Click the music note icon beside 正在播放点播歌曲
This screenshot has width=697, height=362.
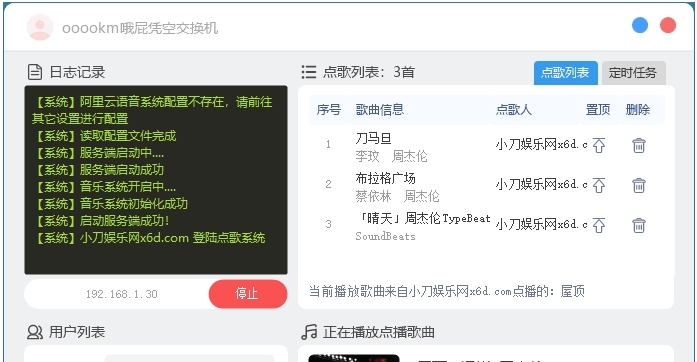pos(309,332)
